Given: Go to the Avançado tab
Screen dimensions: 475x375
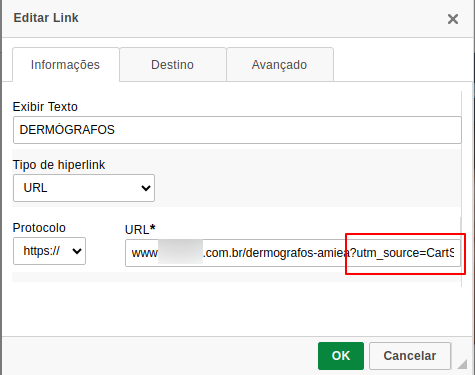Looking at the screenshot, I should [280, 65].
